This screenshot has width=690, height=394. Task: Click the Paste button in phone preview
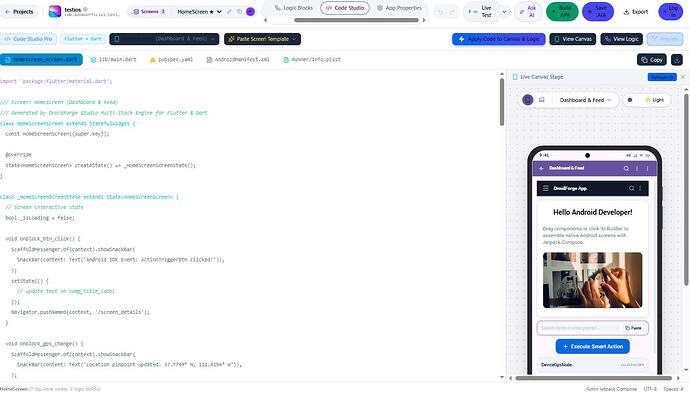(633, 328)
